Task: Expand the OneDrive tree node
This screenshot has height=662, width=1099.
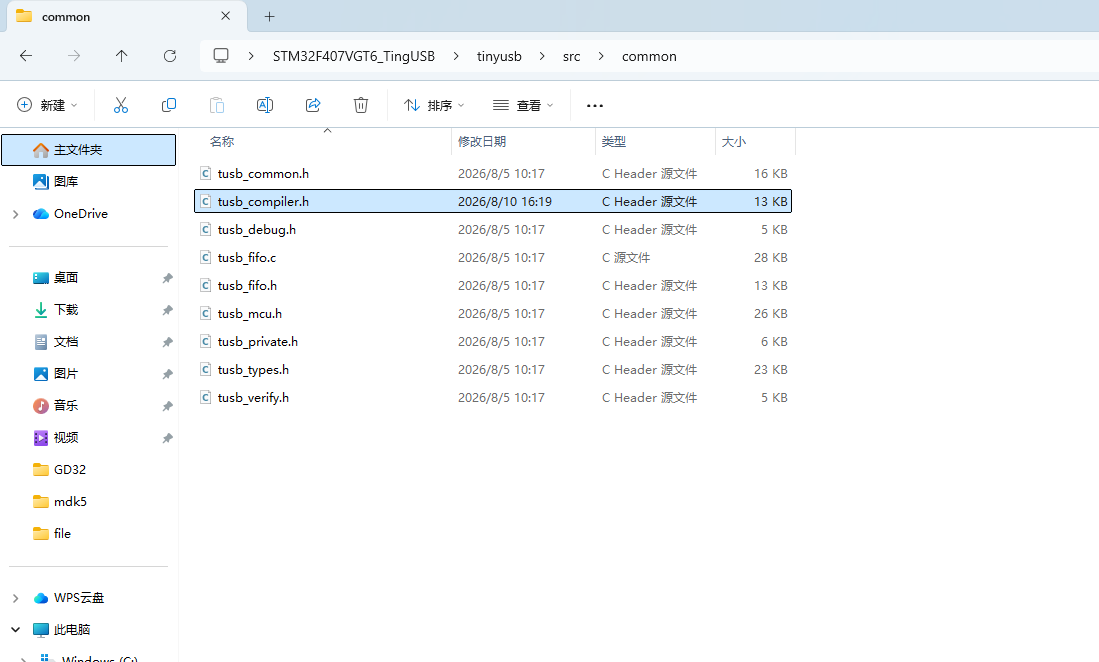Action: (15, 214)
